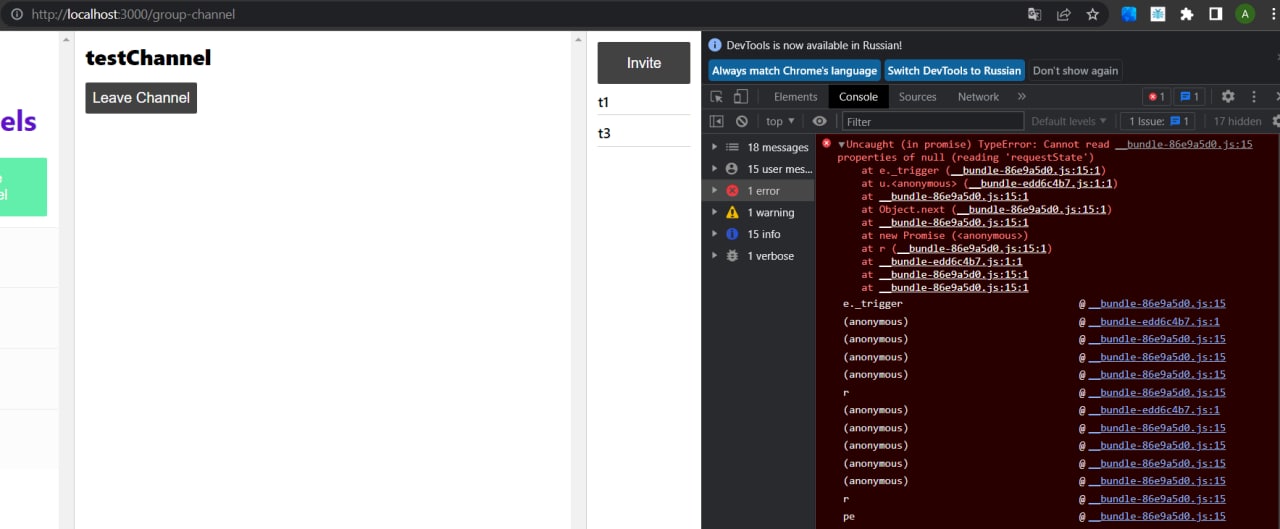Click chat pane scrollbar up arrow

[578, 39]
